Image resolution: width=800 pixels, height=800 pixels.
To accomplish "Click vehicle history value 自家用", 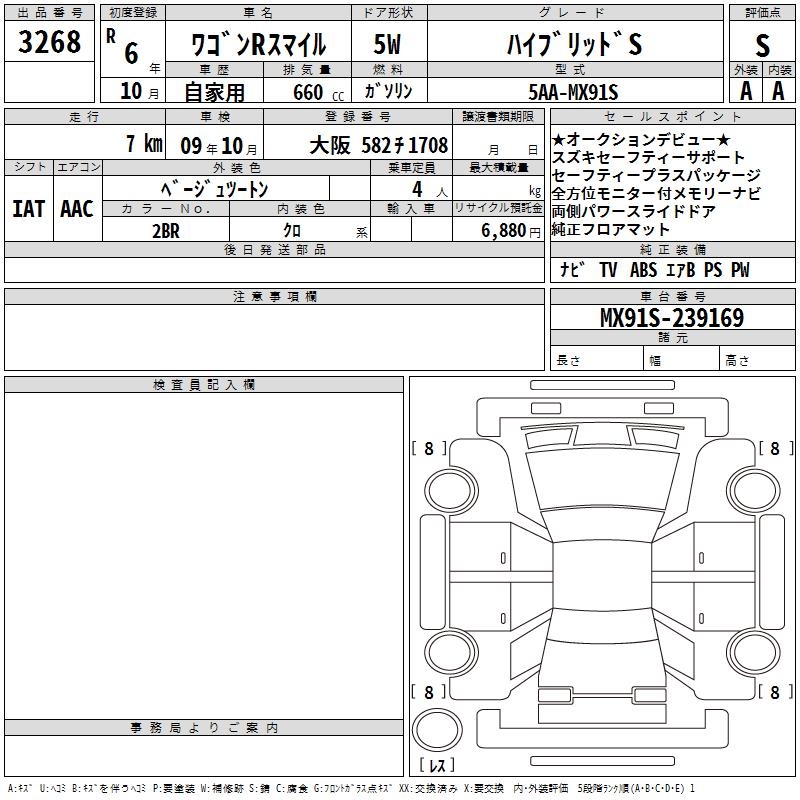I will 214,92.
